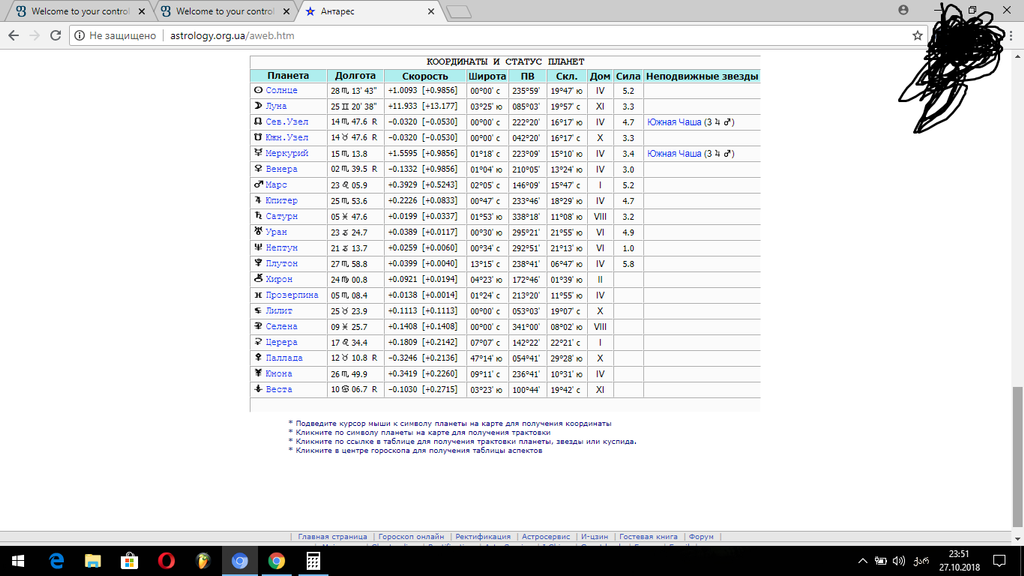Open a new browser tab

pyautogui.click(x=458, y=12)
